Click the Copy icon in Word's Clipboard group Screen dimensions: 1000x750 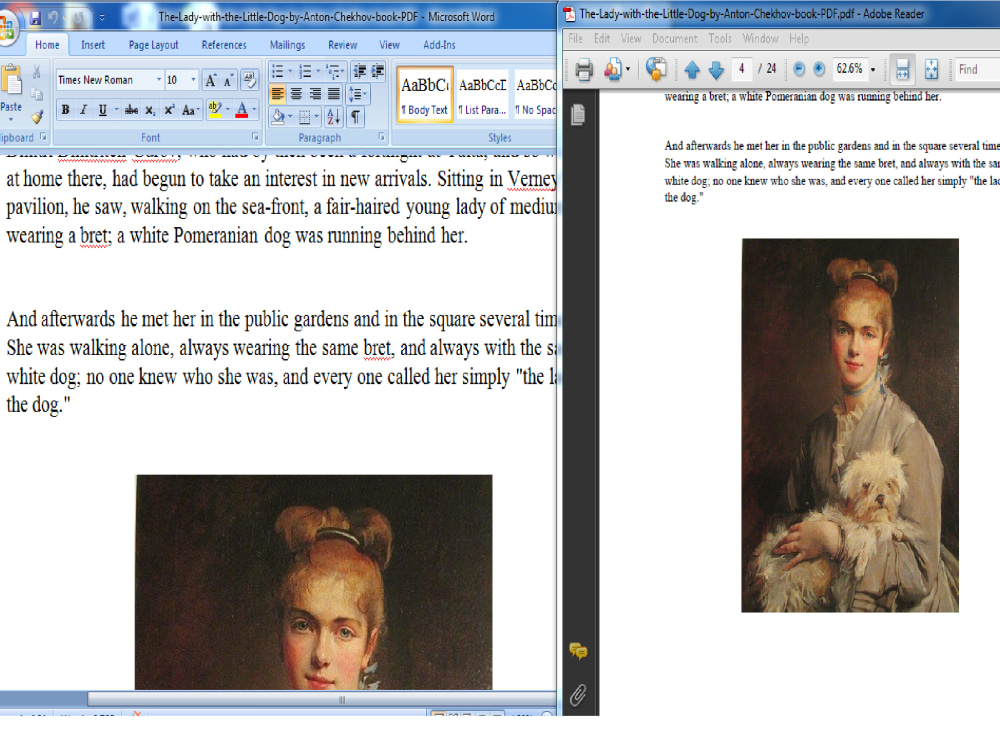(x=37, y=94)
